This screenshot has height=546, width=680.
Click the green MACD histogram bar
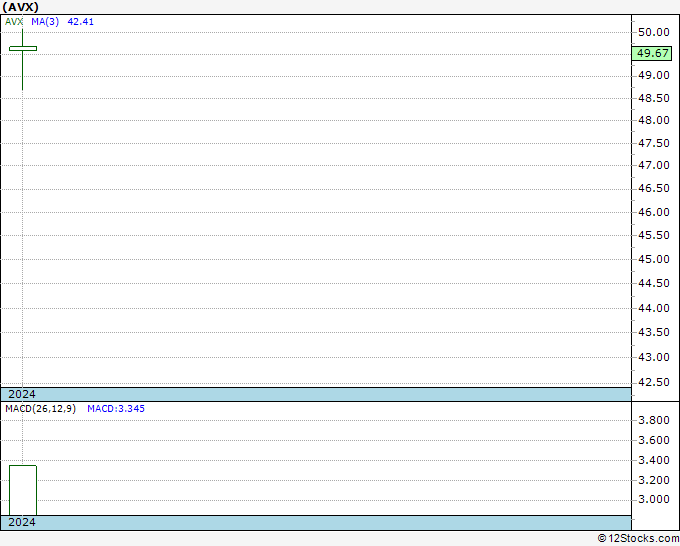click(x=23, y=490)
